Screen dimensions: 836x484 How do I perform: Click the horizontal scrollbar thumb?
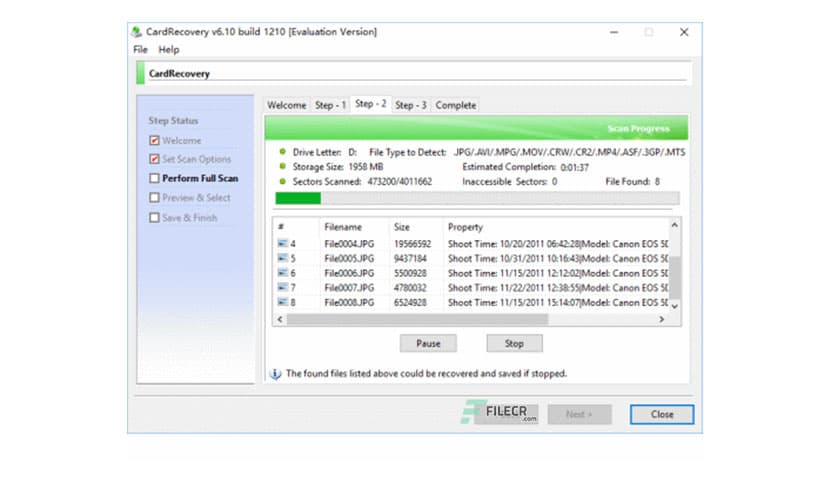pos(417,319)
